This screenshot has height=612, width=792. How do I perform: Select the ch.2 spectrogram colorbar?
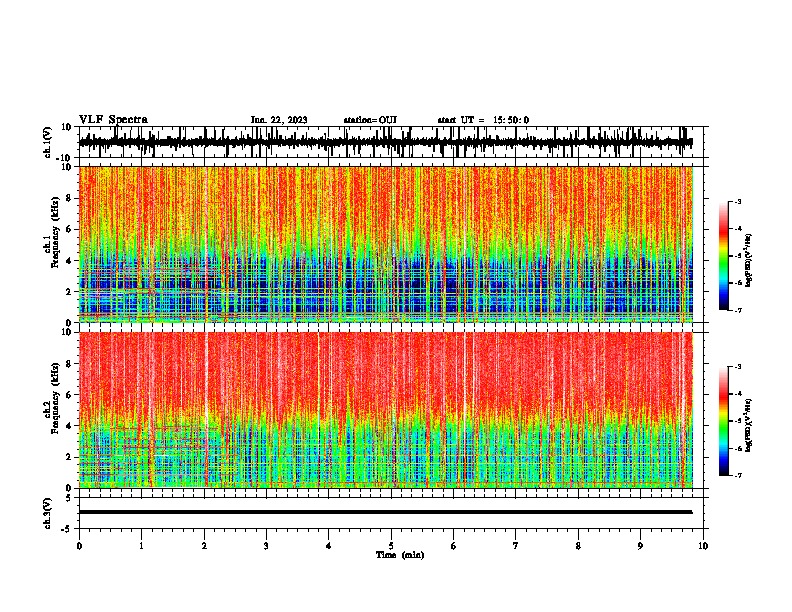(x=724, y=421)
